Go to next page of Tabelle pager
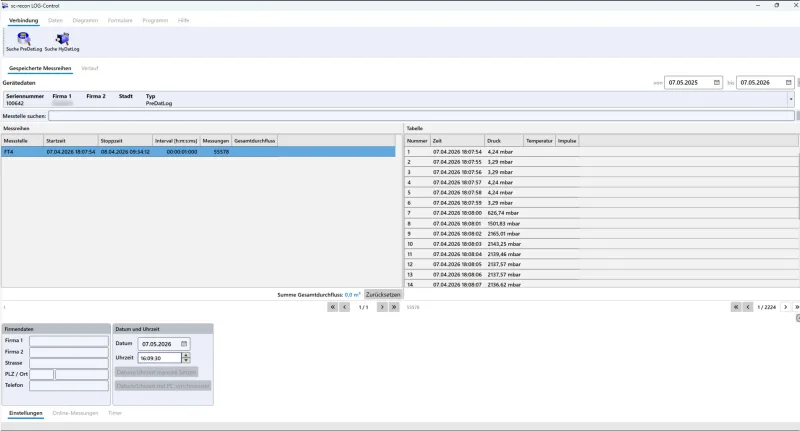 pos(785,307)
